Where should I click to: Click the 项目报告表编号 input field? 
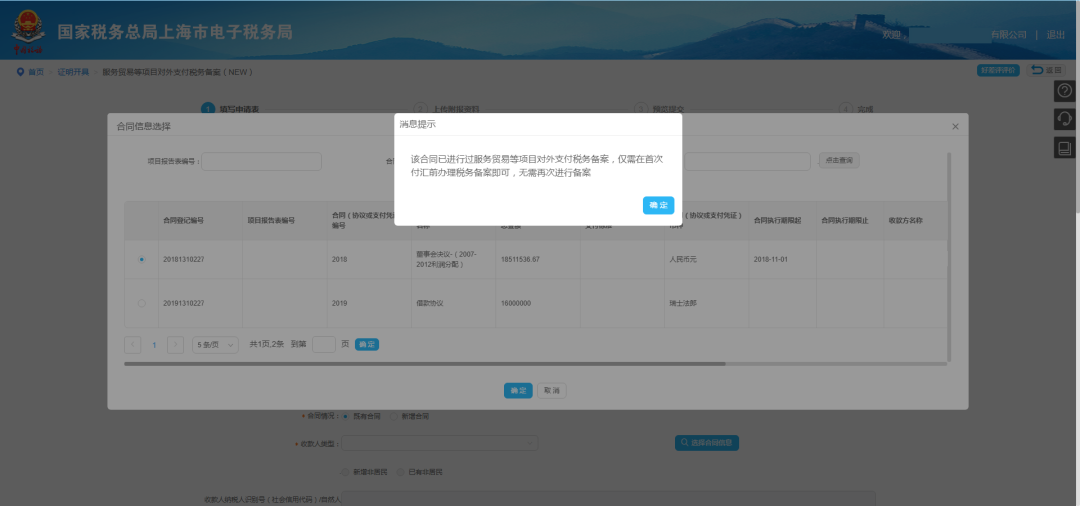(x=262, y=162)
